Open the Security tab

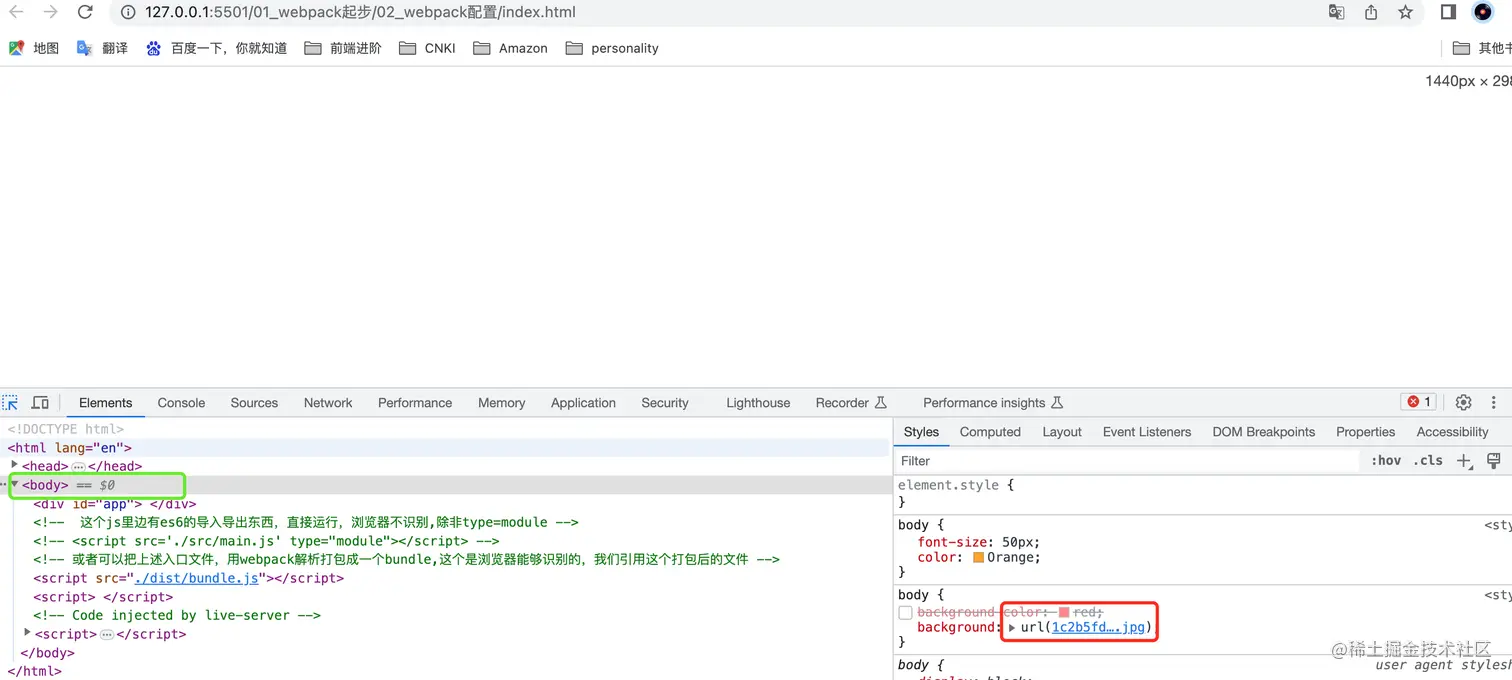665,403
